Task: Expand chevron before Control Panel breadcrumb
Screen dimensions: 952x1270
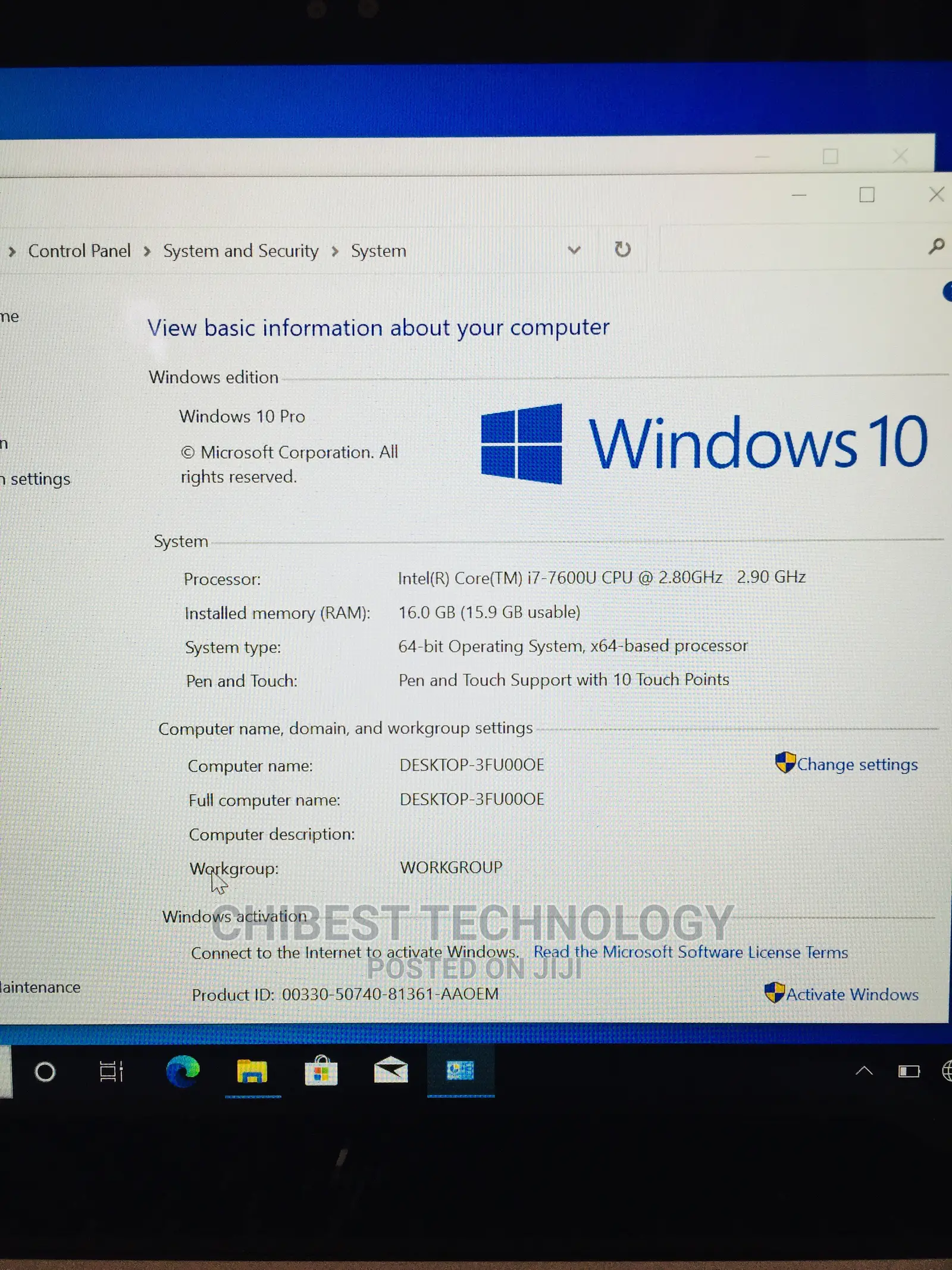Action: [12, 252]
